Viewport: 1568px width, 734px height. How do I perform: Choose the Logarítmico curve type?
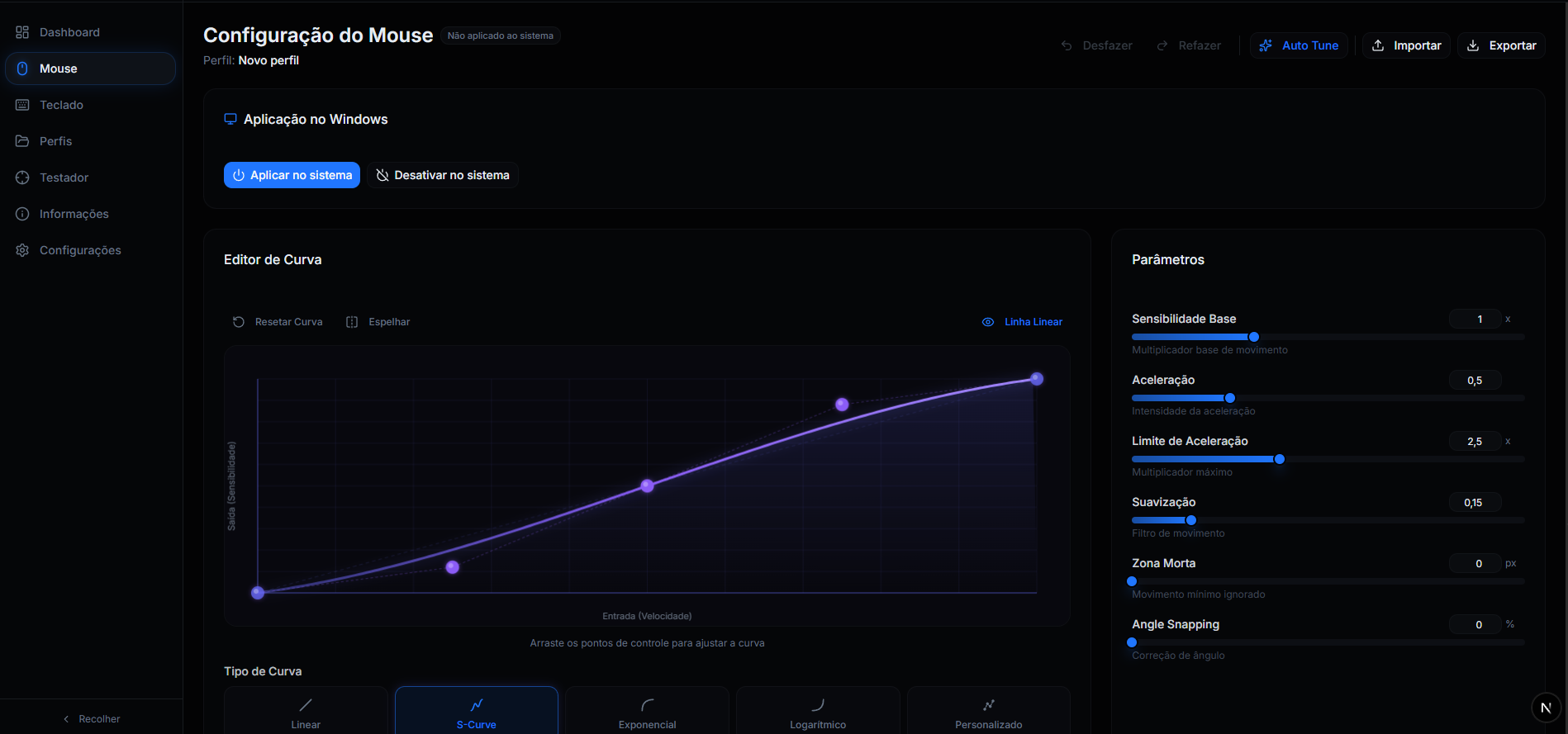pos(818,710)
